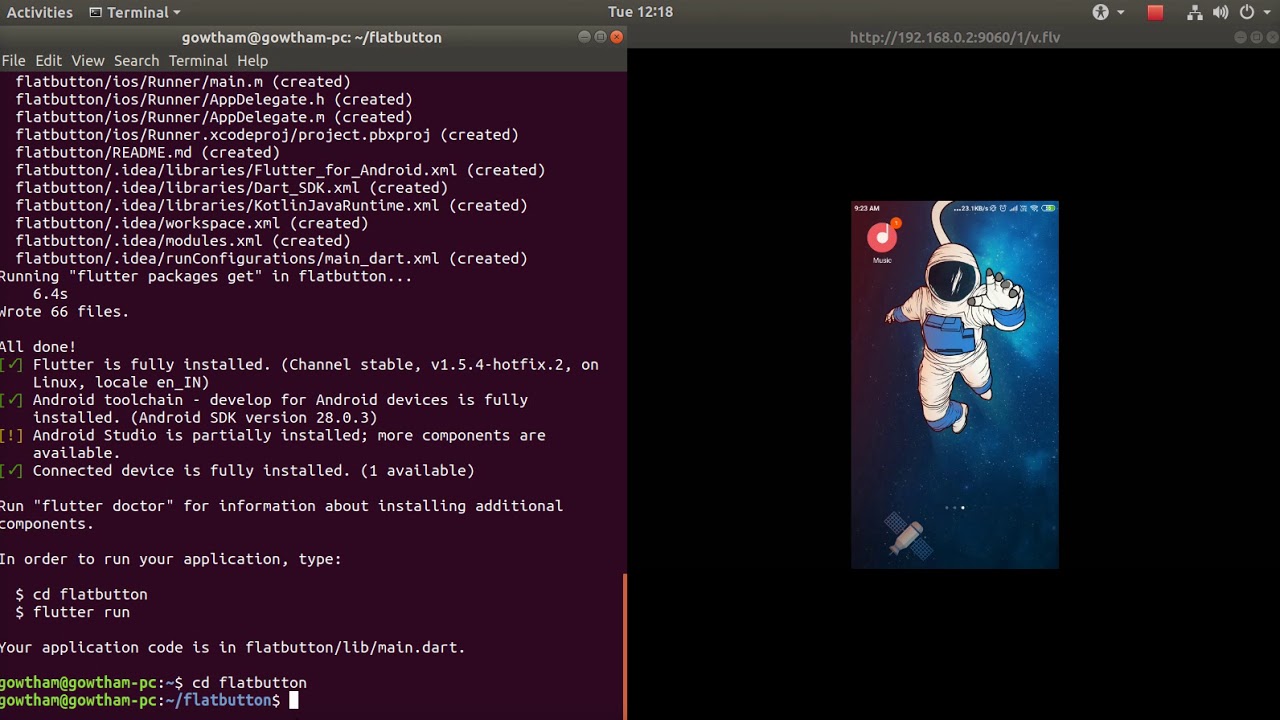This screenshot has height=720, width=1280.
Task: Click the wired network status icon
Action: (1195, 12)
